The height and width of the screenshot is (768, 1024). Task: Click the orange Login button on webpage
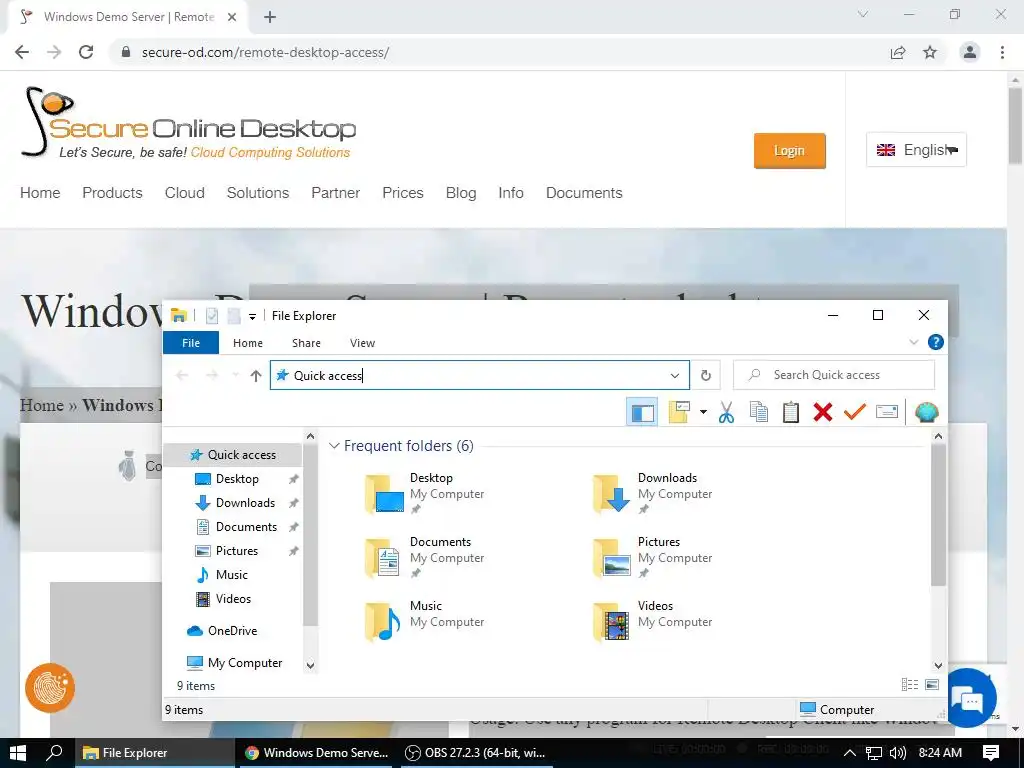pyautogui.click(x=790, y=151)
